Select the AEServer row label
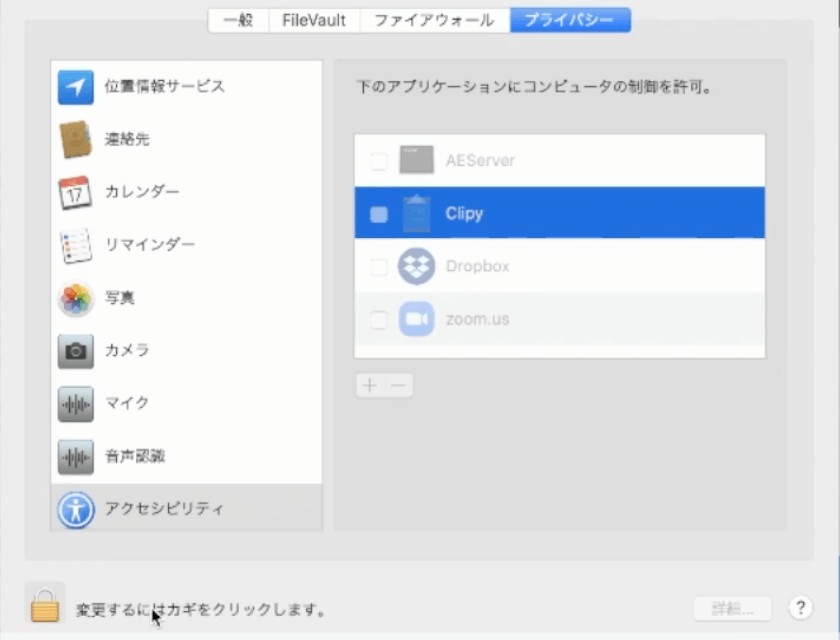This screenshot has height=640, width=840. 480,161
